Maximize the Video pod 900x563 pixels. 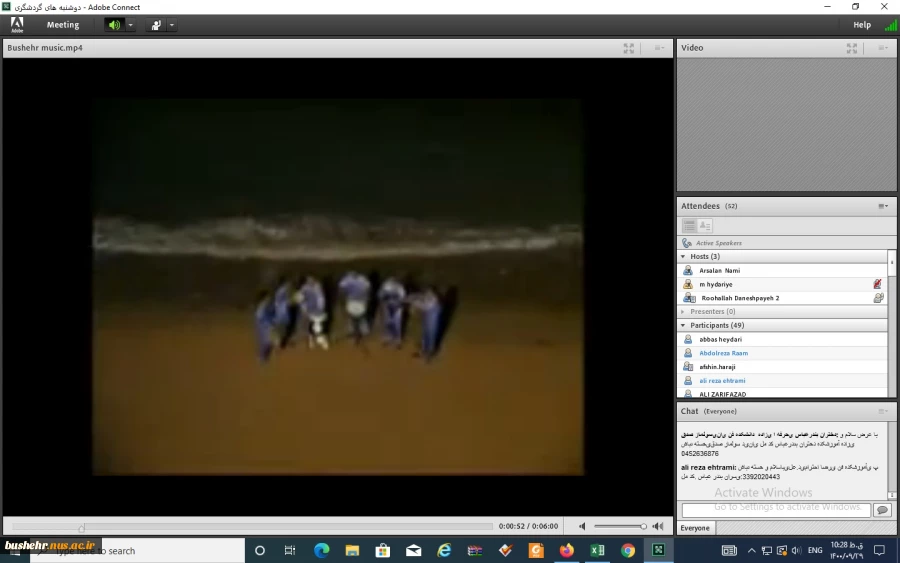click(851, 48)
